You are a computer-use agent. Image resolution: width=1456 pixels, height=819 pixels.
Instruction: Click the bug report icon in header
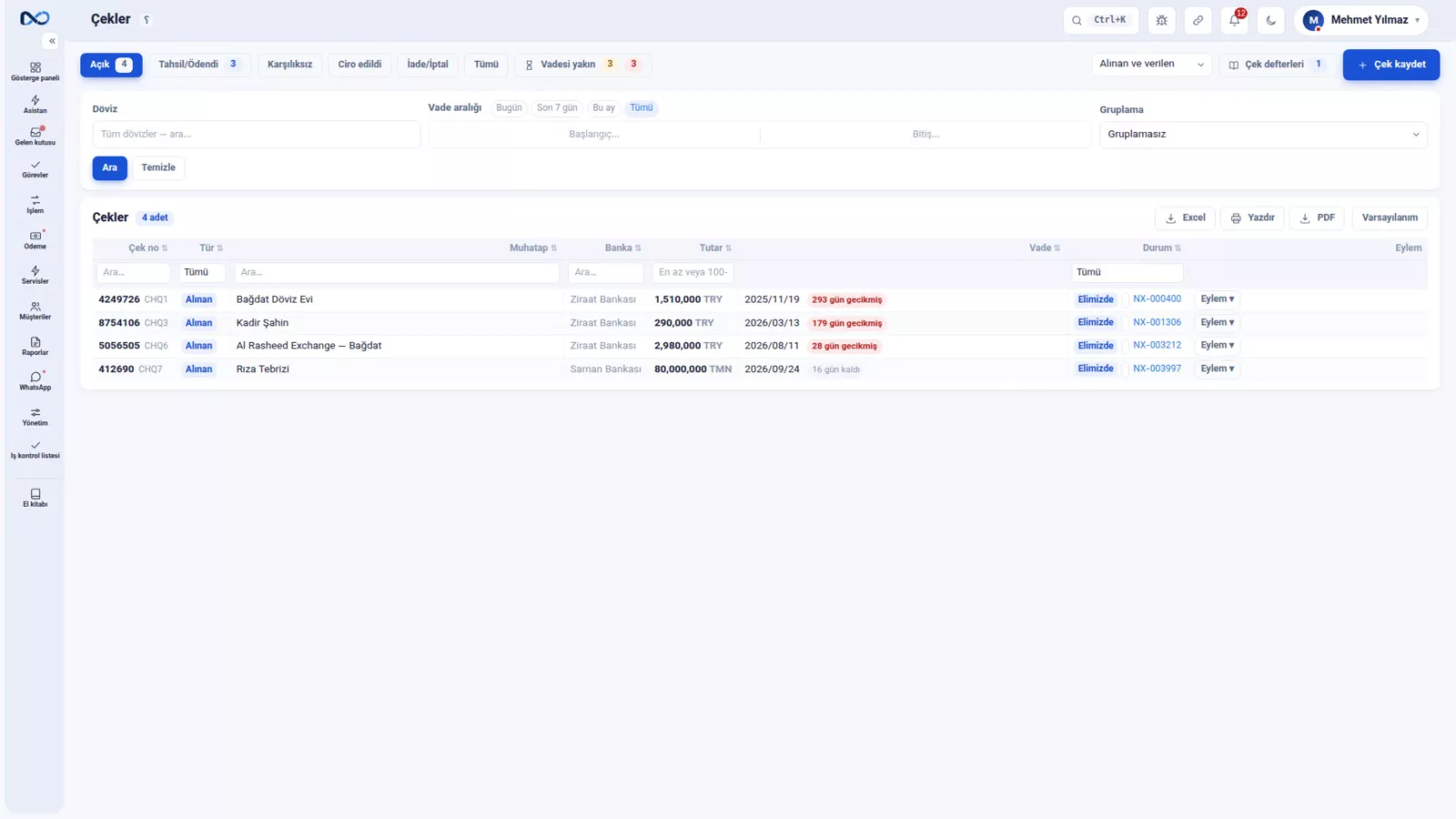tap(1162, 20)
